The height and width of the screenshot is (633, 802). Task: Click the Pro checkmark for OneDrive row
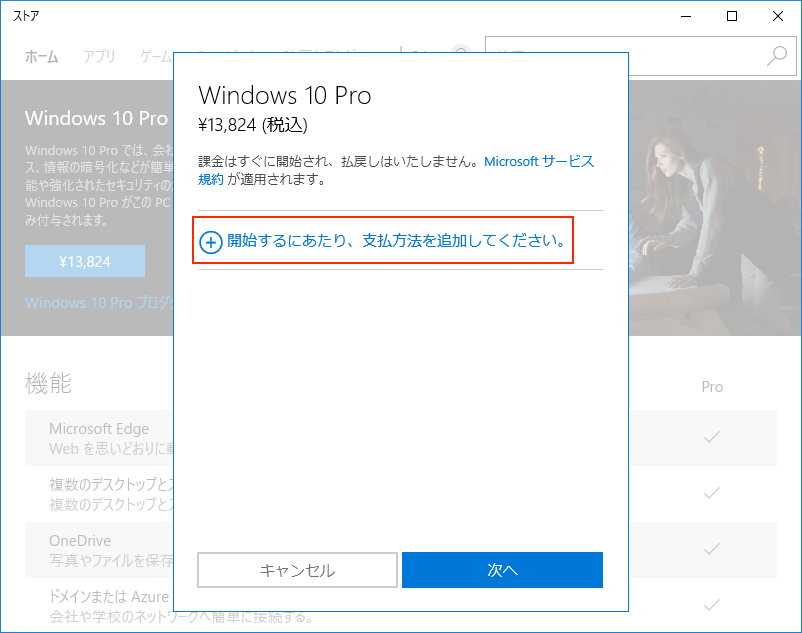coord(712,549)
